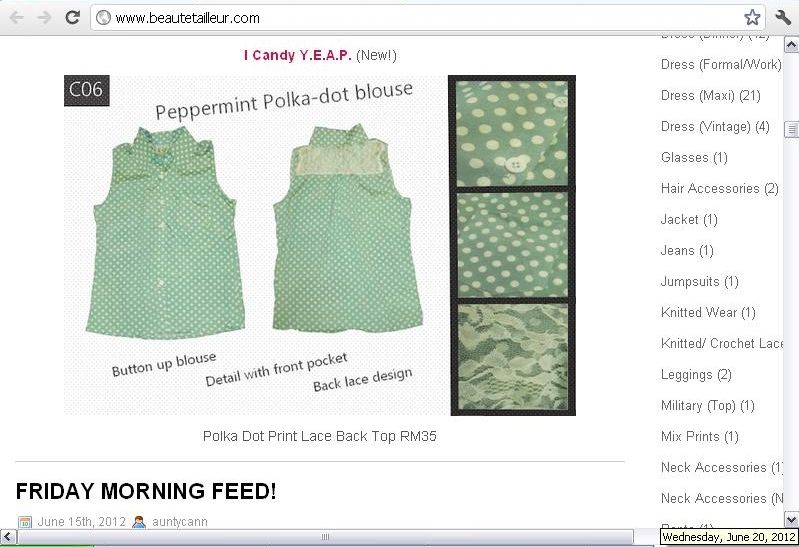Image resolution: width=799 pixels, height=547 pixels.
Task: Click the author avatar icon near auntycann
Action: (x=139, y=522)
